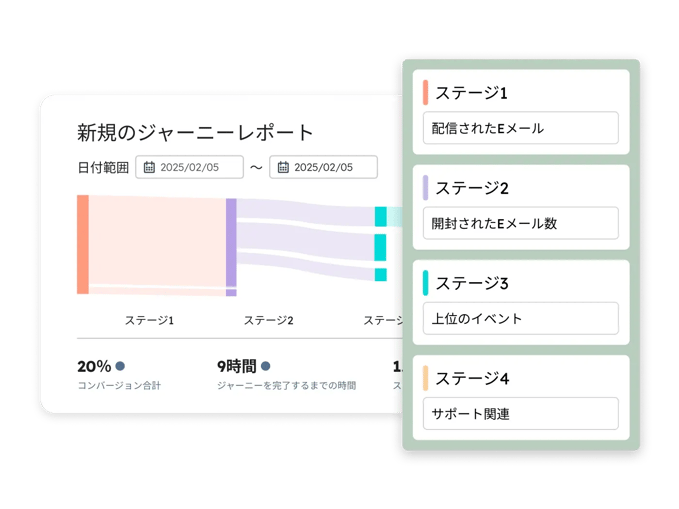The height and width of the screenshot is (509, 679).
Task: Click the 配信されたEメール field in ステージ1
Action: pos(520,128)
